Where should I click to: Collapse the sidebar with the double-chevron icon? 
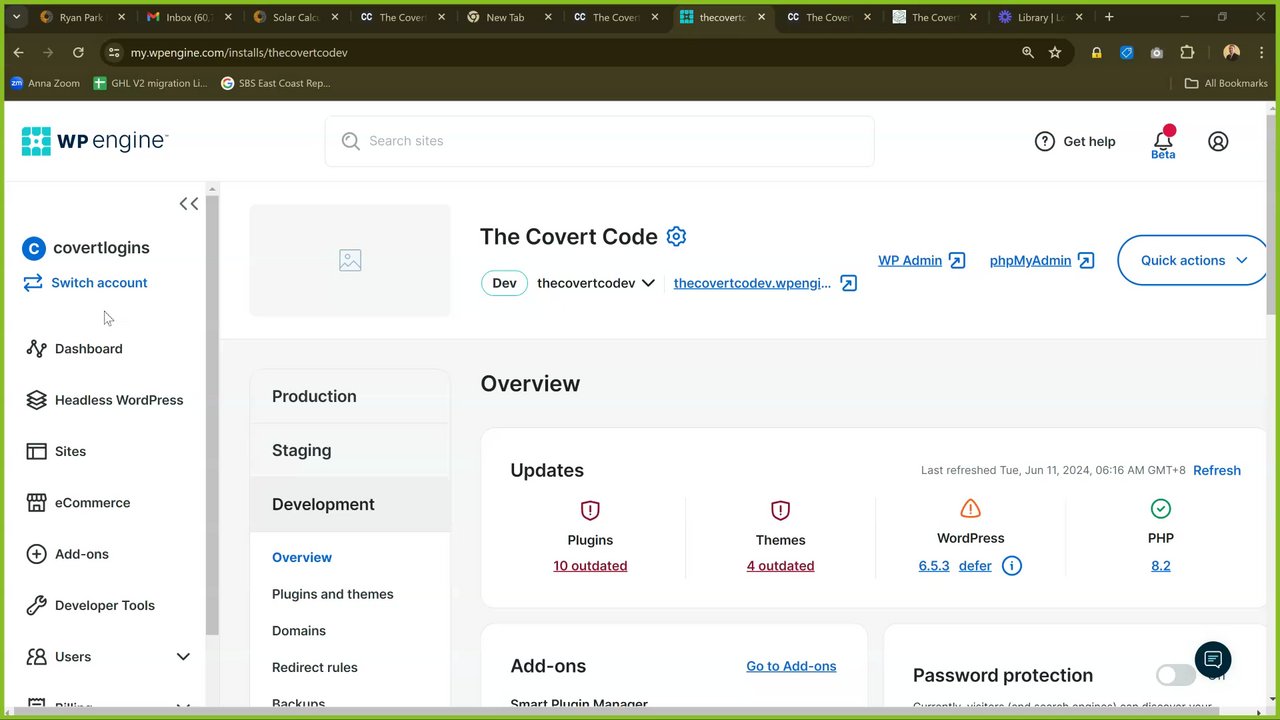pyautogui.click(x=189, y=204)
